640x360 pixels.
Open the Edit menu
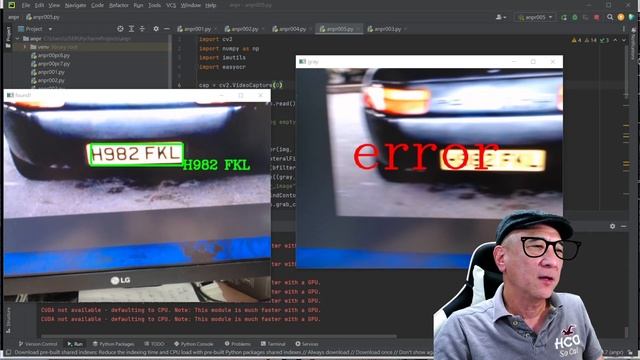point(39,5)
